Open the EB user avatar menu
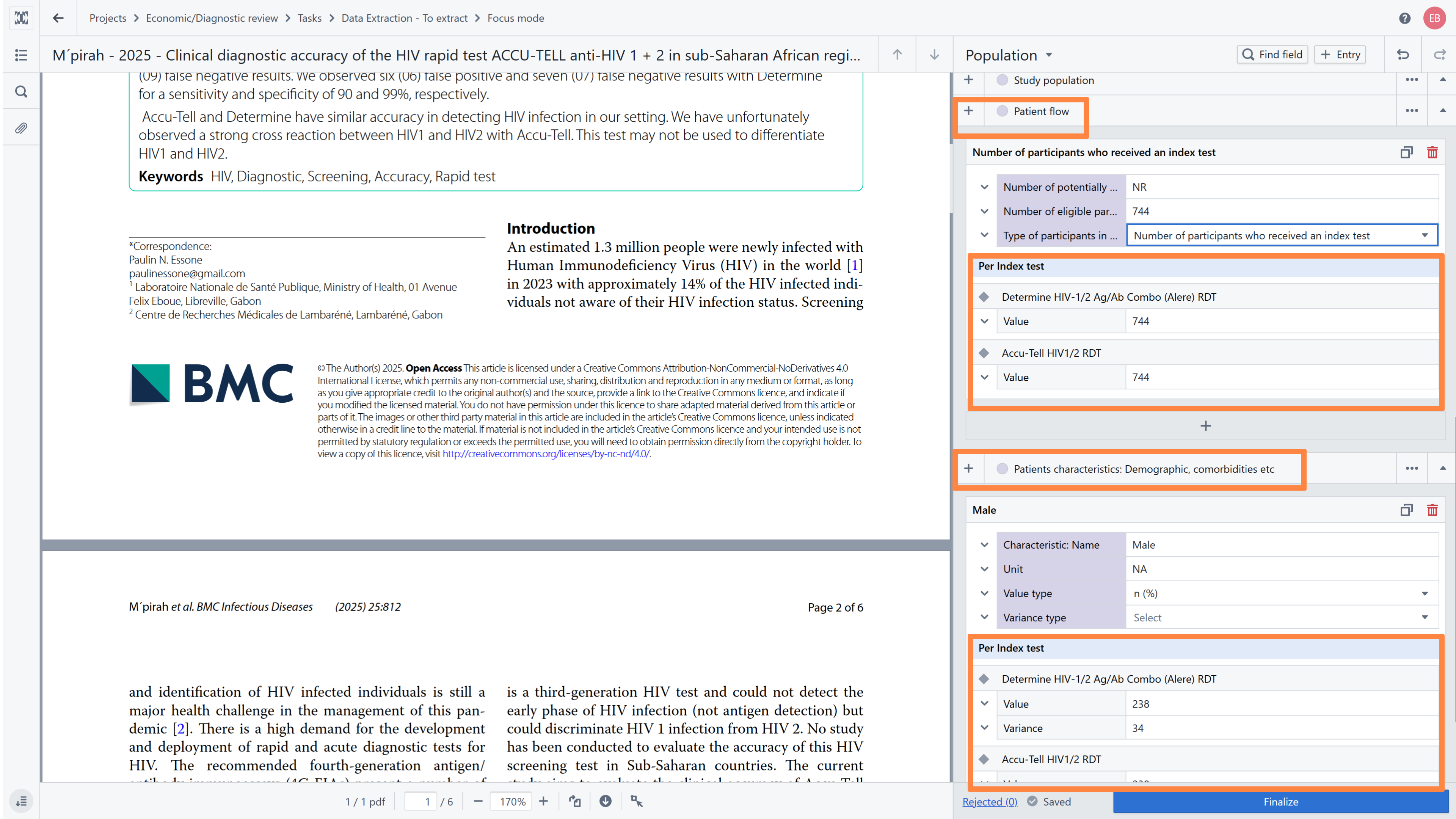The width and height of the screenshot is (1456, 819). (1434, 18)
